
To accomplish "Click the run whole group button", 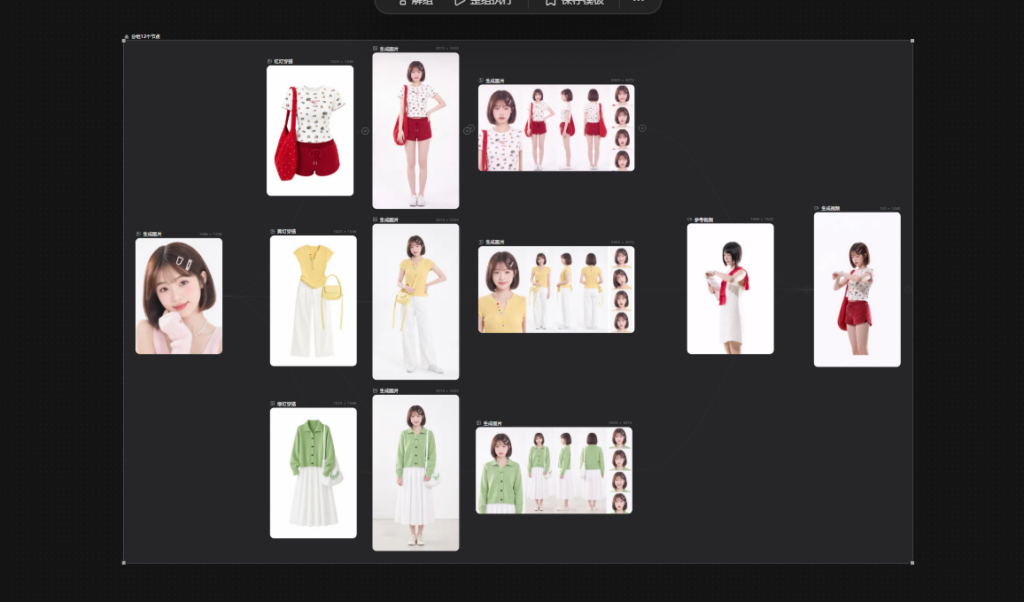I will click(x=483, y=2).
